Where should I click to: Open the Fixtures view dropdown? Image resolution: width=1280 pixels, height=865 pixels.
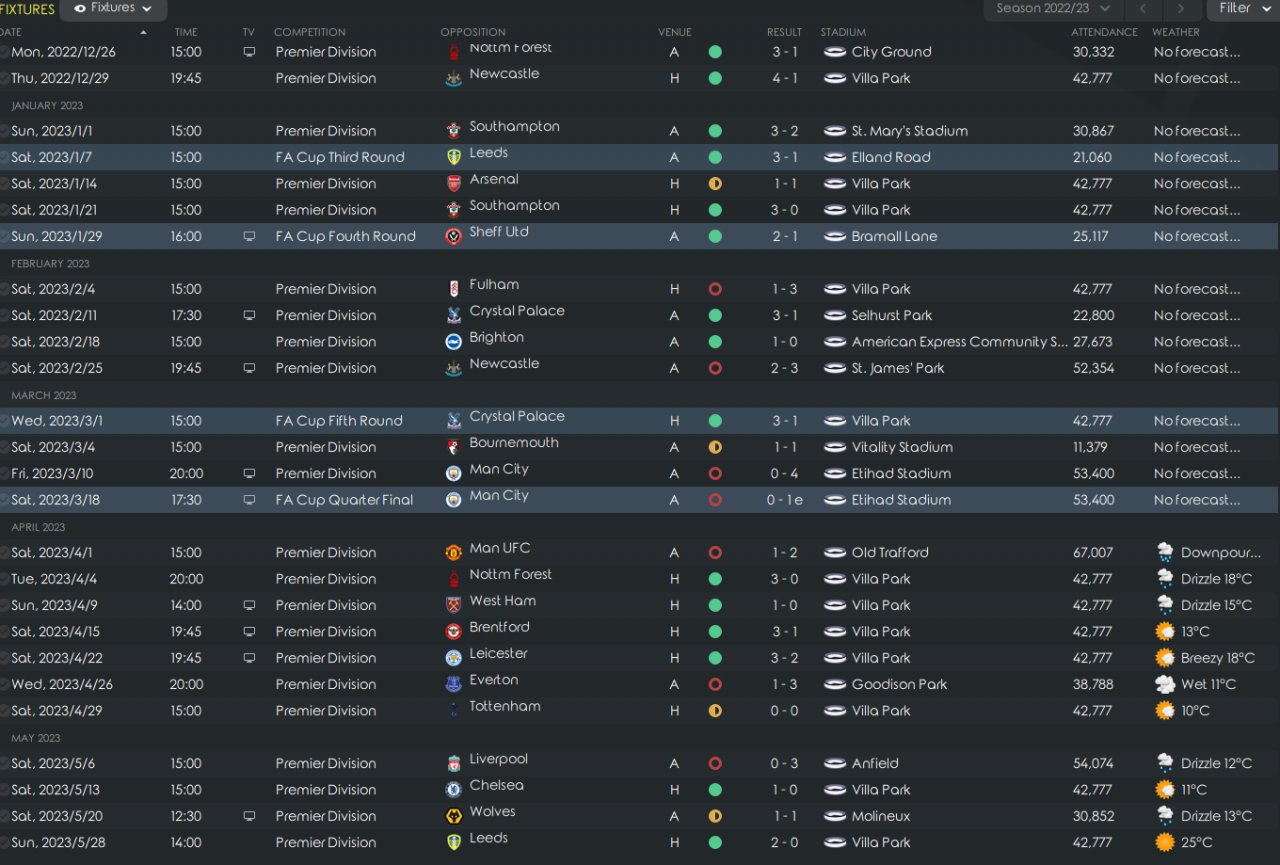tap(113, 9)
